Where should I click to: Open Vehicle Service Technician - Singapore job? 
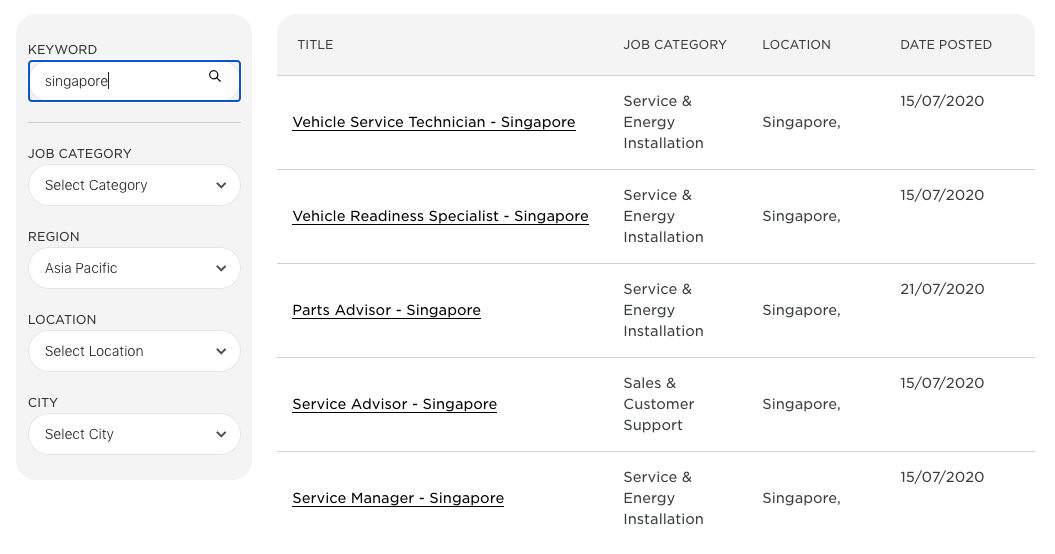(434, 122)
